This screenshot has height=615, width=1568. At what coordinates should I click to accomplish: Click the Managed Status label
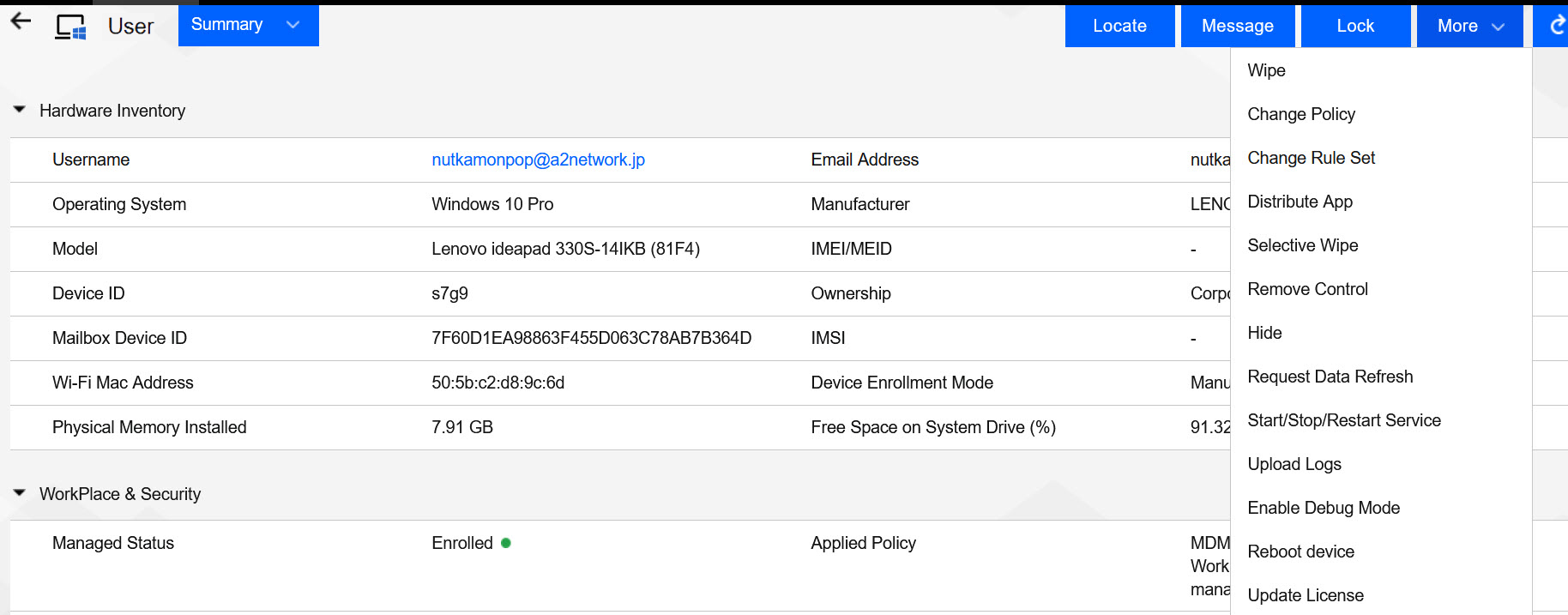tap(112, 543)
